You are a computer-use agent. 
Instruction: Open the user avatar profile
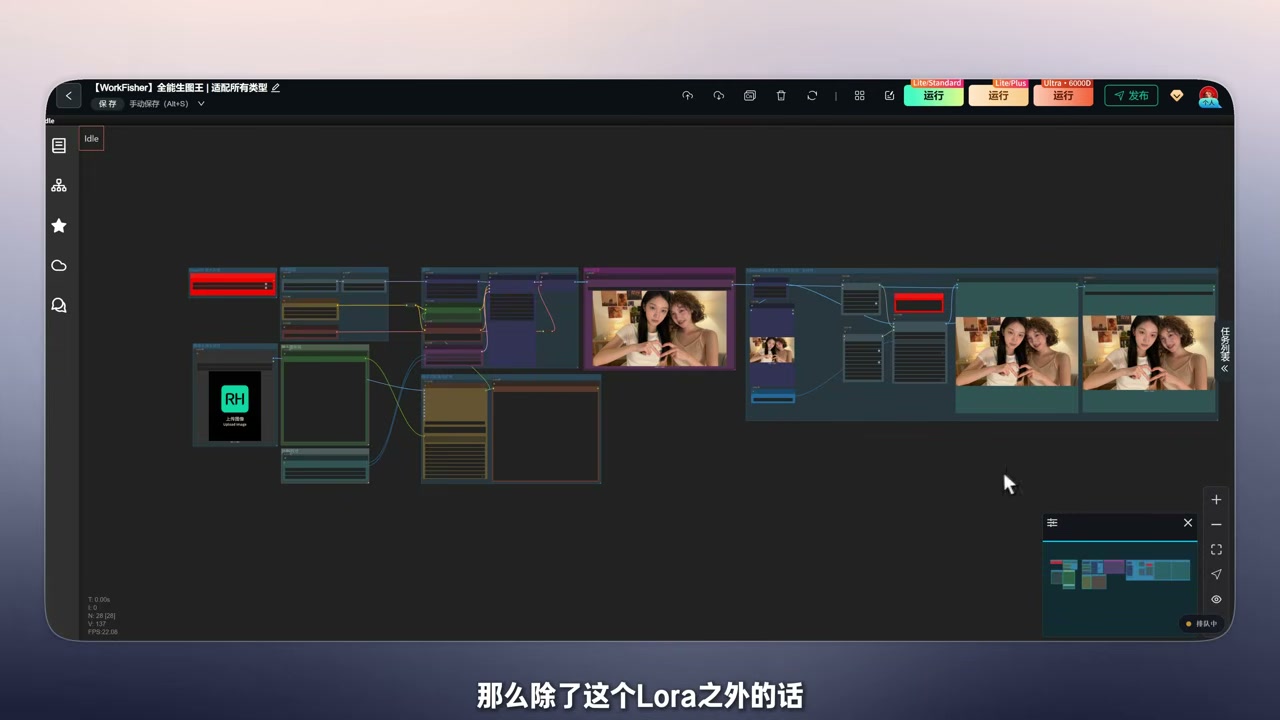(1209, 97)
